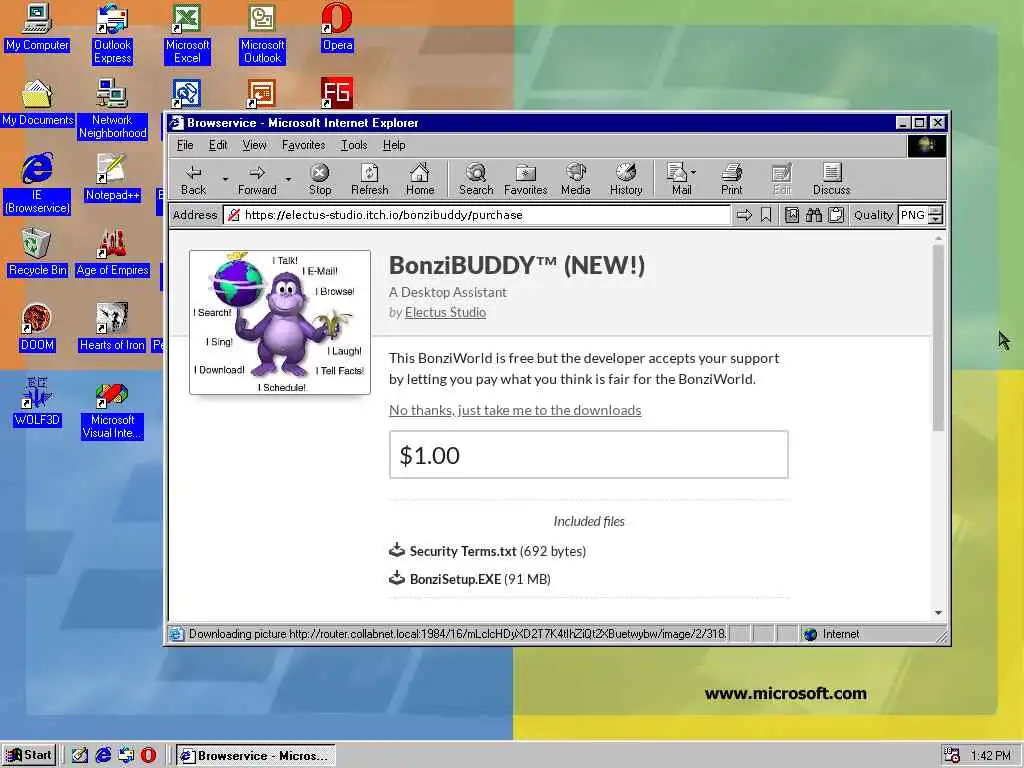The height and width of the screenshot is (768, 1024).
Task: Select the Outlook Express desktop icon
Action: [x=112, y=34]
